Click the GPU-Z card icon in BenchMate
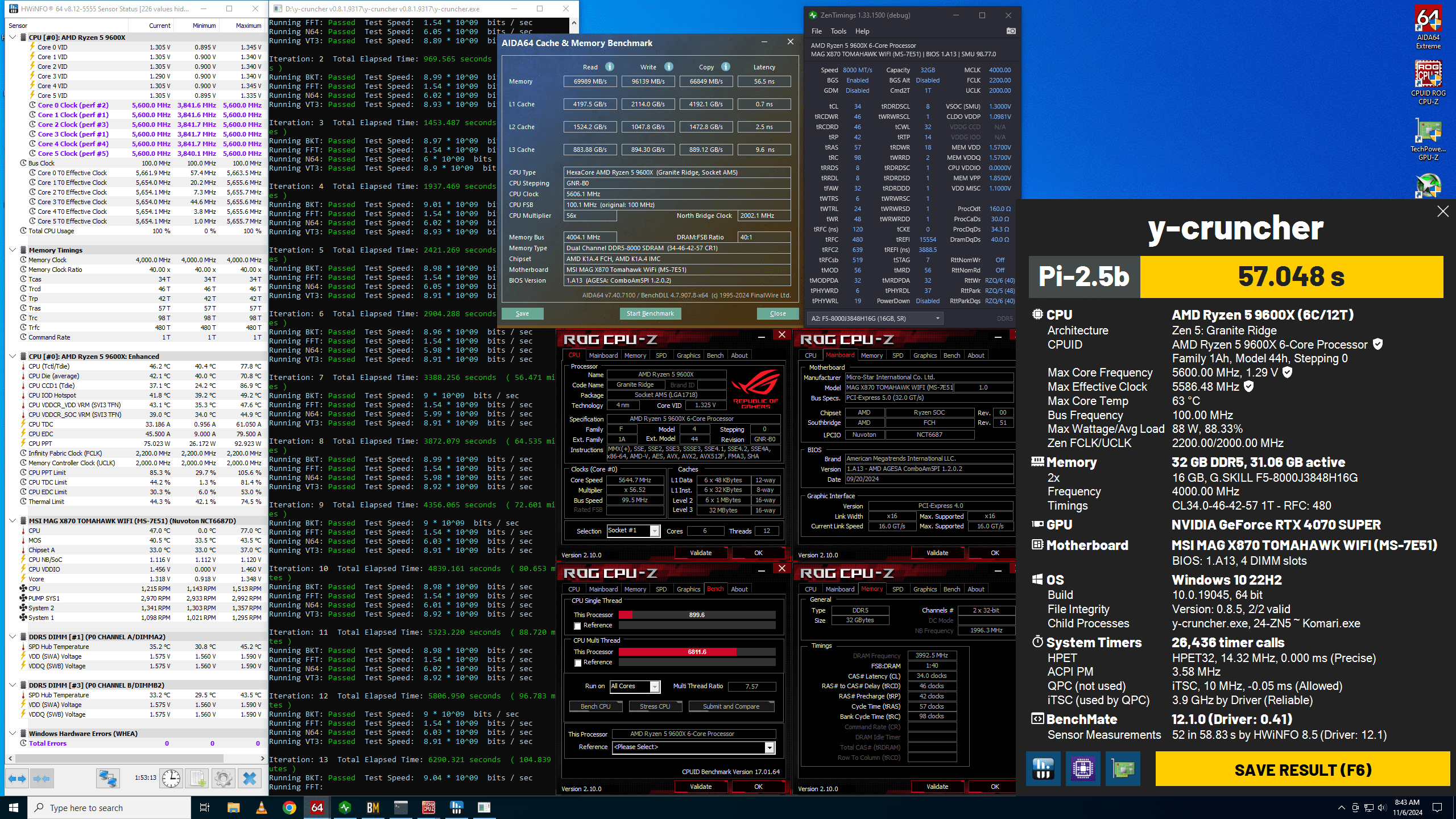 tap(1123, 769)
